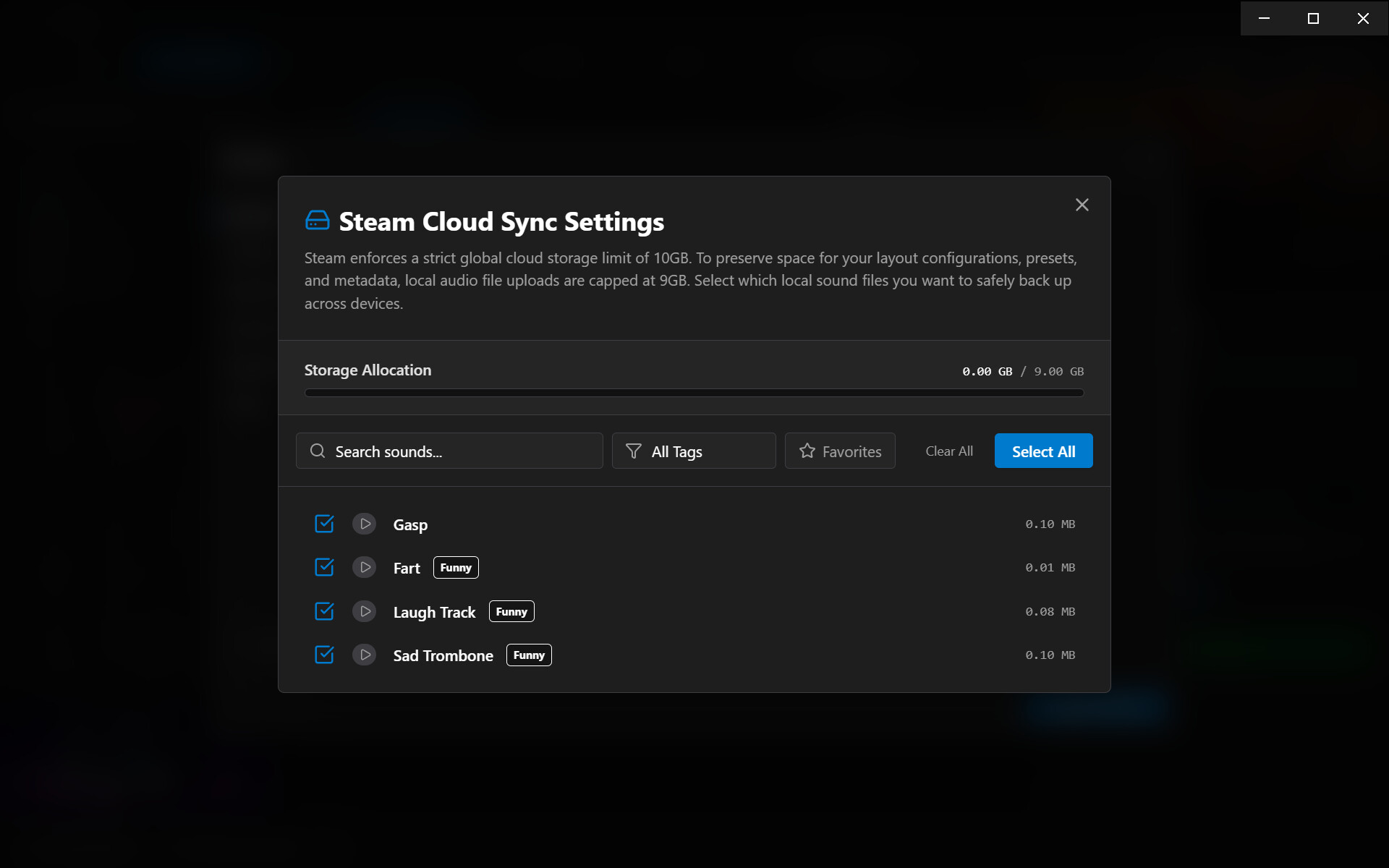Close the application window
1389x868 pixels.
(x=1363, y=18)
